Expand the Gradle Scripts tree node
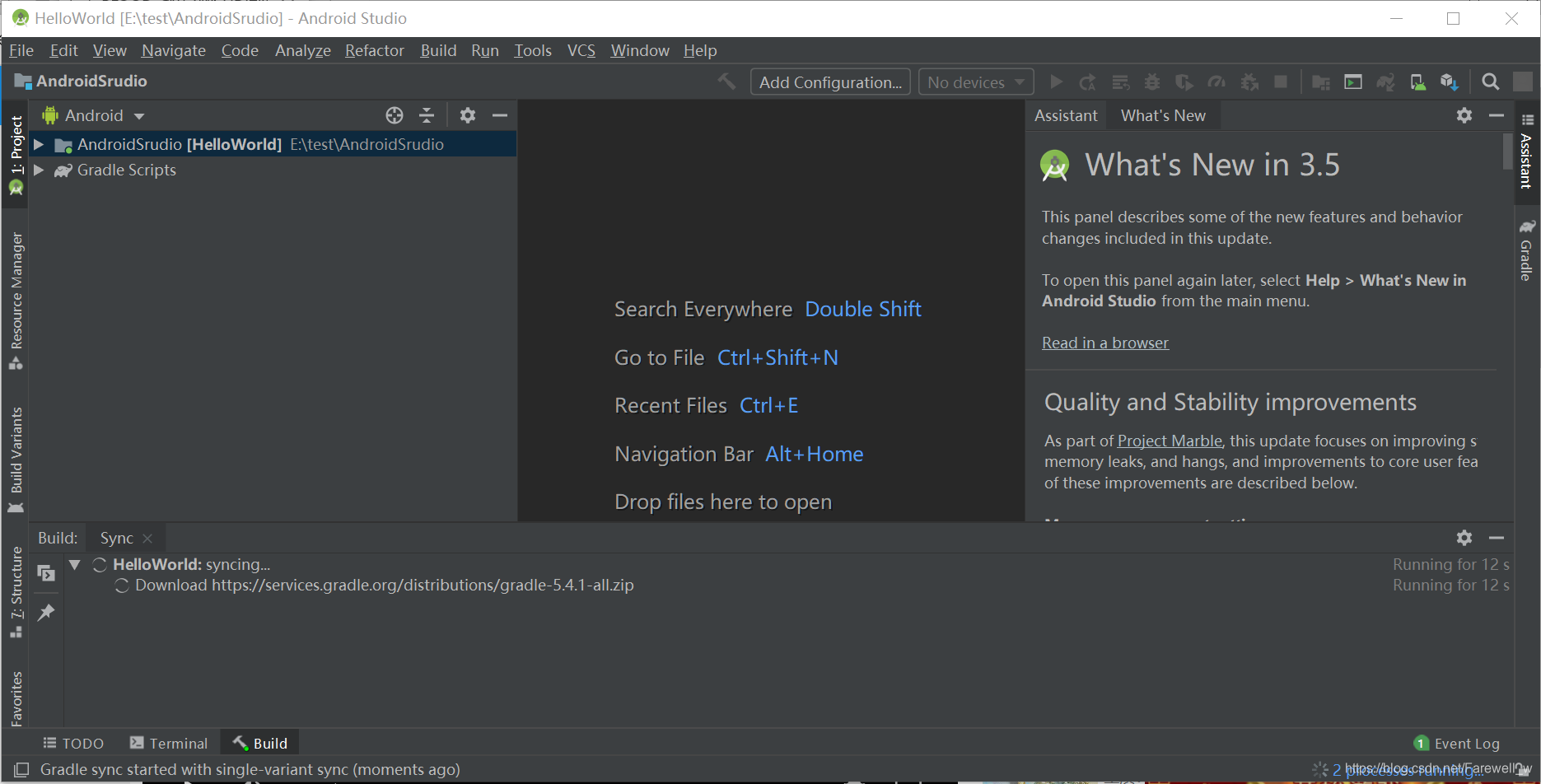Viewport: 1541px width, 784px height. click(x=38, y=170)
